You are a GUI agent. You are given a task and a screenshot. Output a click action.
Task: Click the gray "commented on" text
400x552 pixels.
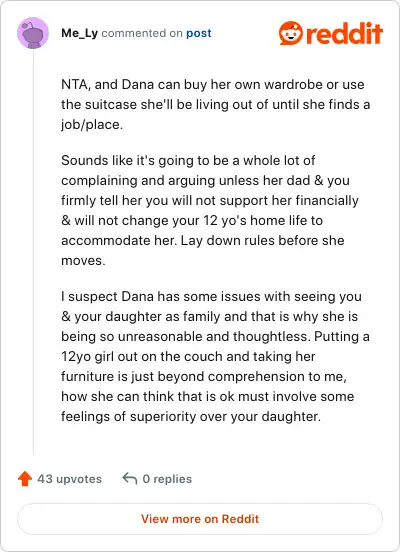coord(142,33)
